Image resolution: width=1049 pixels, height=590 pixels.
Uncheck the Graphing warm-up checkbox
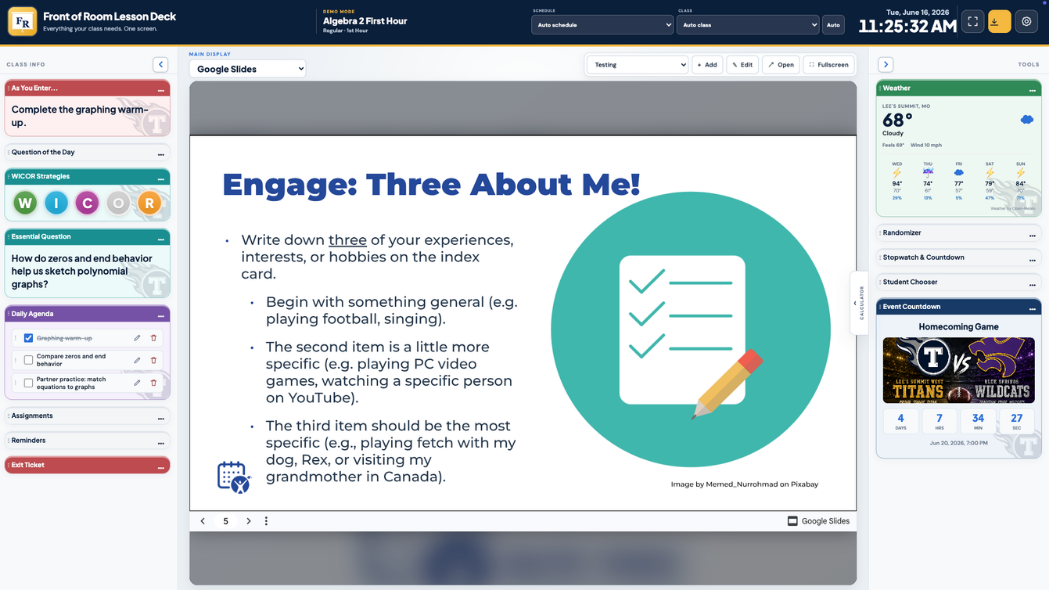click(28, 338)
